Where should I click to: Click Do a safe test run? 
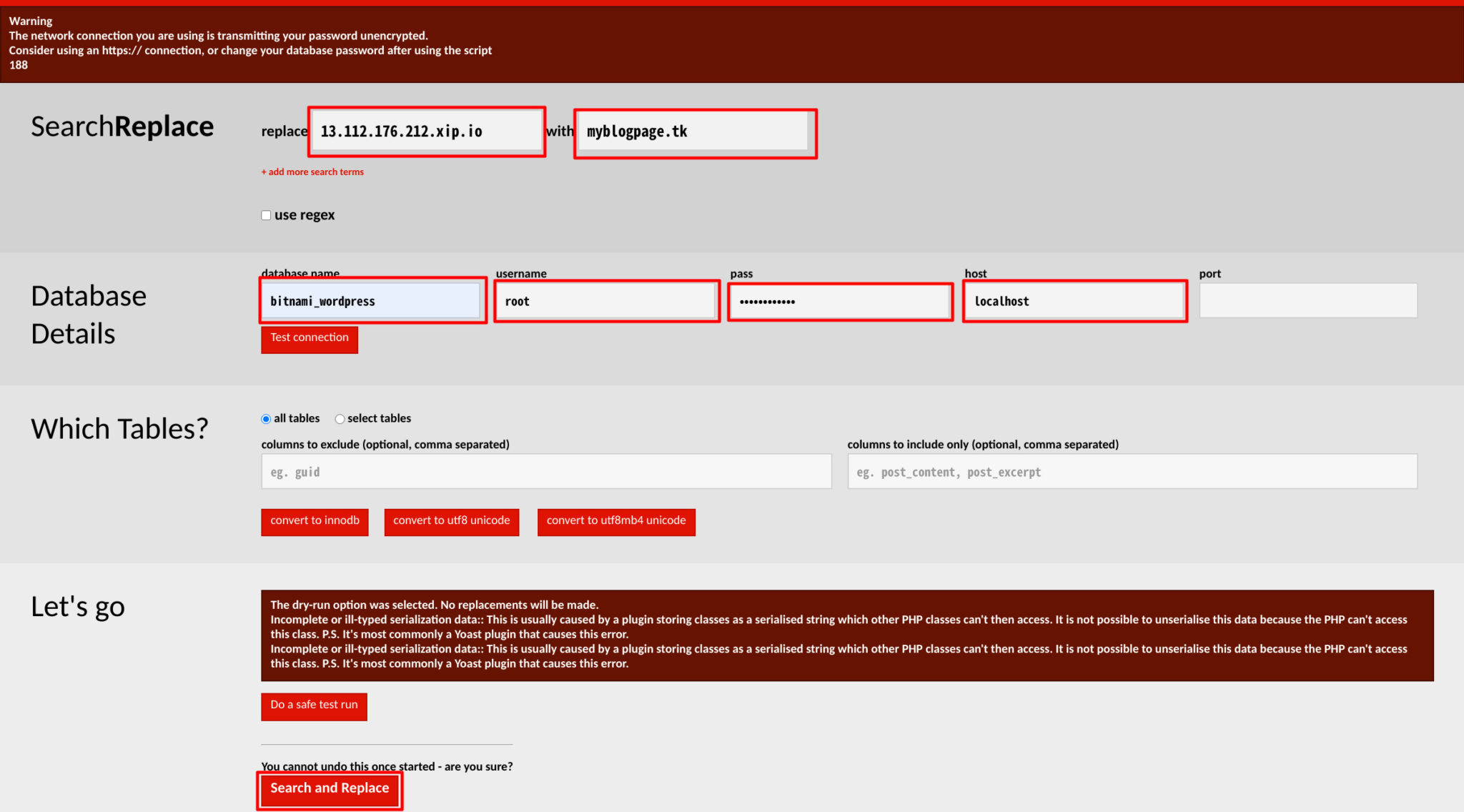[x=313, y=705]
